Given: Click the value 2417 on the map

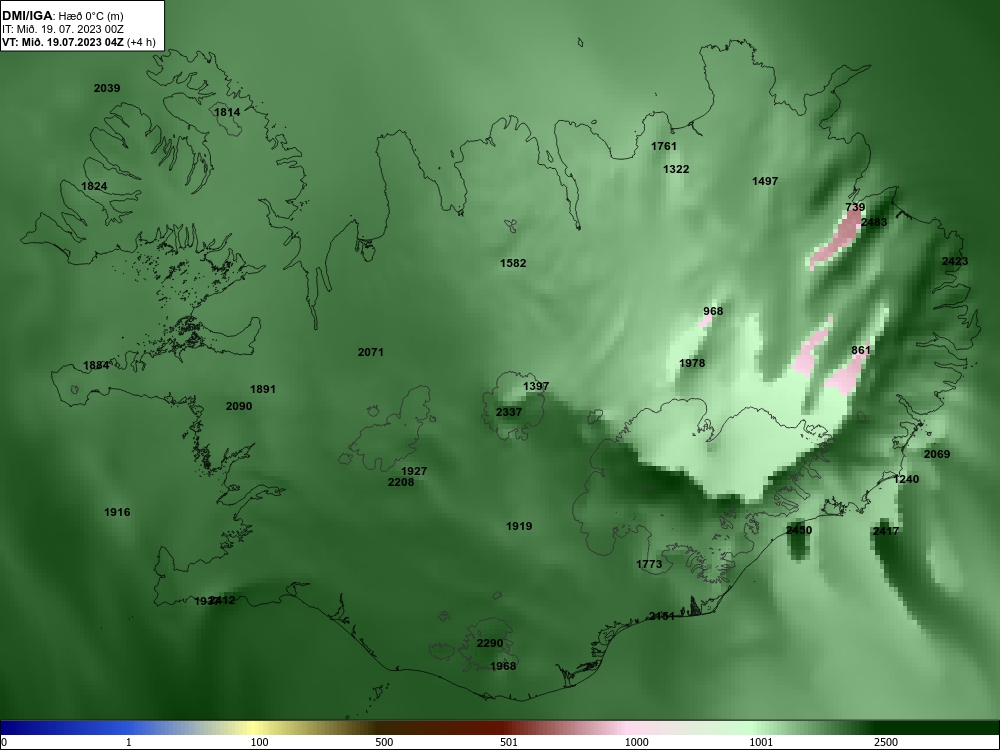Looking at the screenshot, I should coord(885,531).
